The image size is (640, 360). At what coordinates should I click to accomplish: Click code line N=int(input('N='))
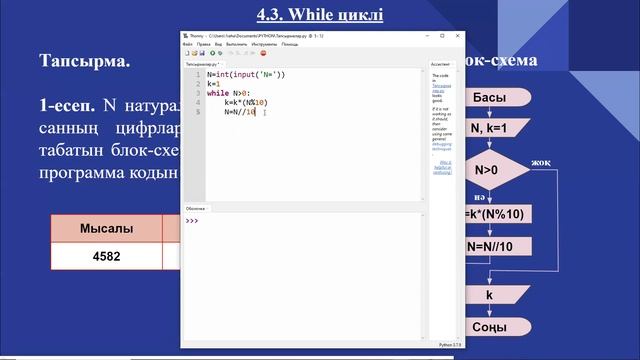coord(246,74)
